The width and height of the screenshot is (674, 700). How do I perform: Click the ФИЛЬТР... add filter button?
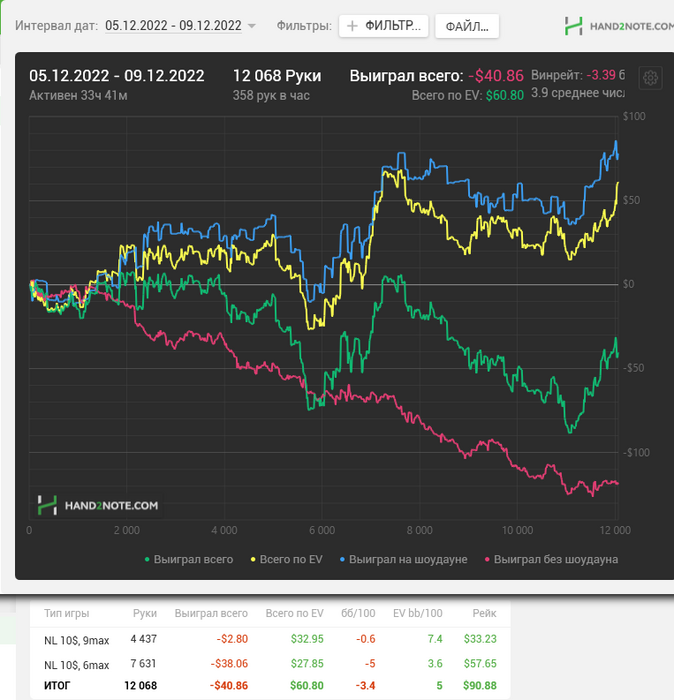tap(383, 26)
